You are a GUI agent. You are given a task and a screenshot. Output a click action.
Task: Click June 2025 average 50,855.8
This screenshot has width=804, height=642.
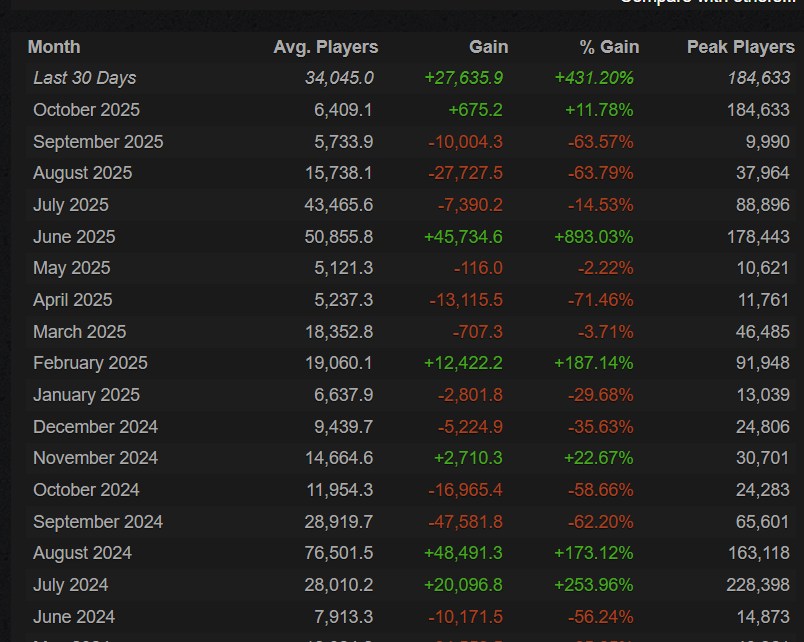tap(338, 236)
